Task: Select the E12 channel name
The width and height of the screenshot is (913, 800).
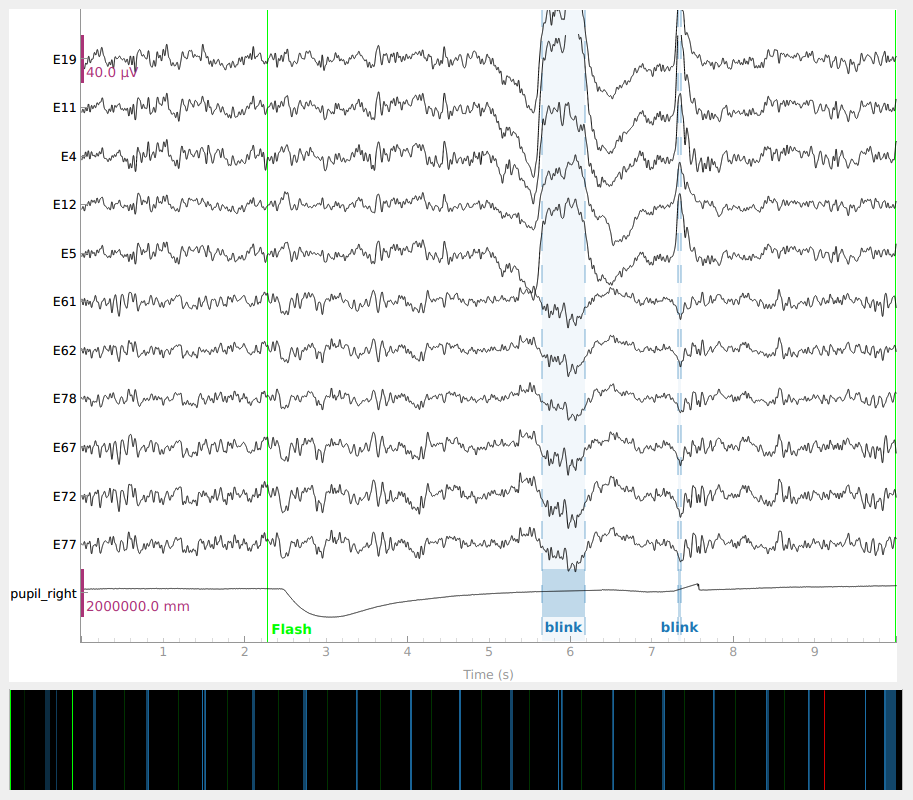Action: [x=64, y=204]
